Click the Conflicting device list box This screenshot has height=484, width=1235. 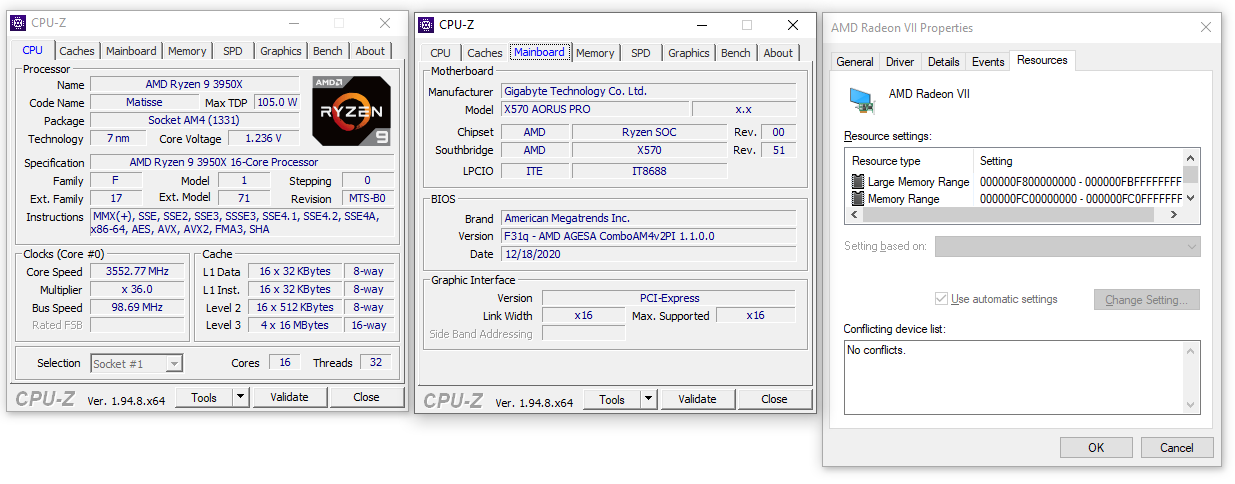point(1021,377)
